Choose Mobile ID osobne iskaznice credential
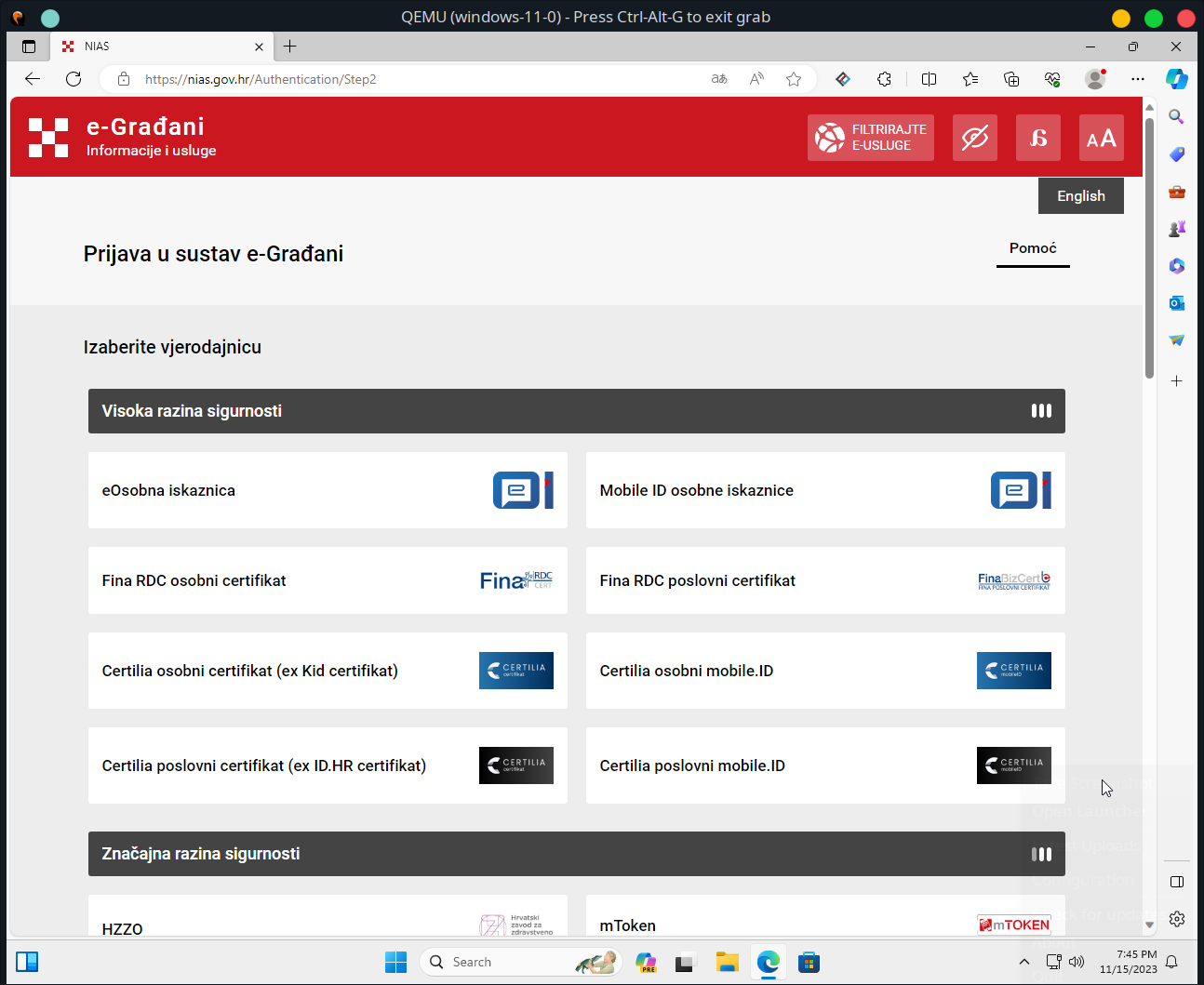The height and width of the screenshot is (985, 1204). pos(825,490)
